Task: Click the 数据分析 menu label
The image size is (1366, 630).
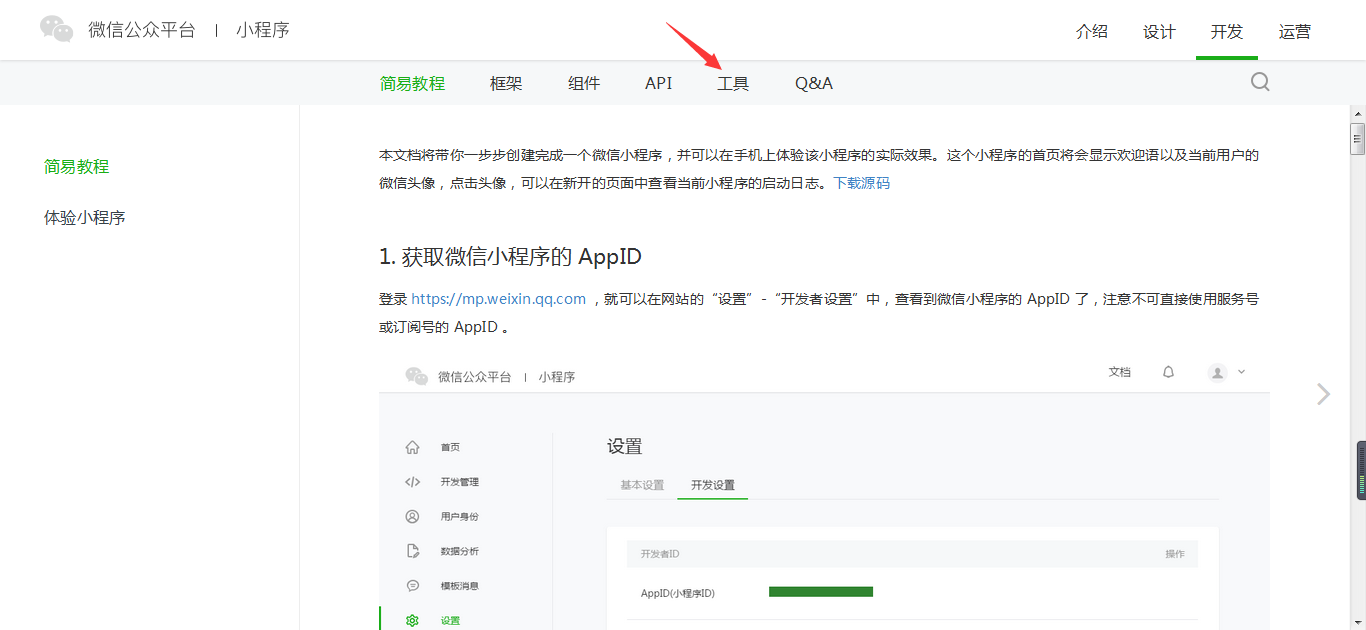Action: tap(460, 551)
